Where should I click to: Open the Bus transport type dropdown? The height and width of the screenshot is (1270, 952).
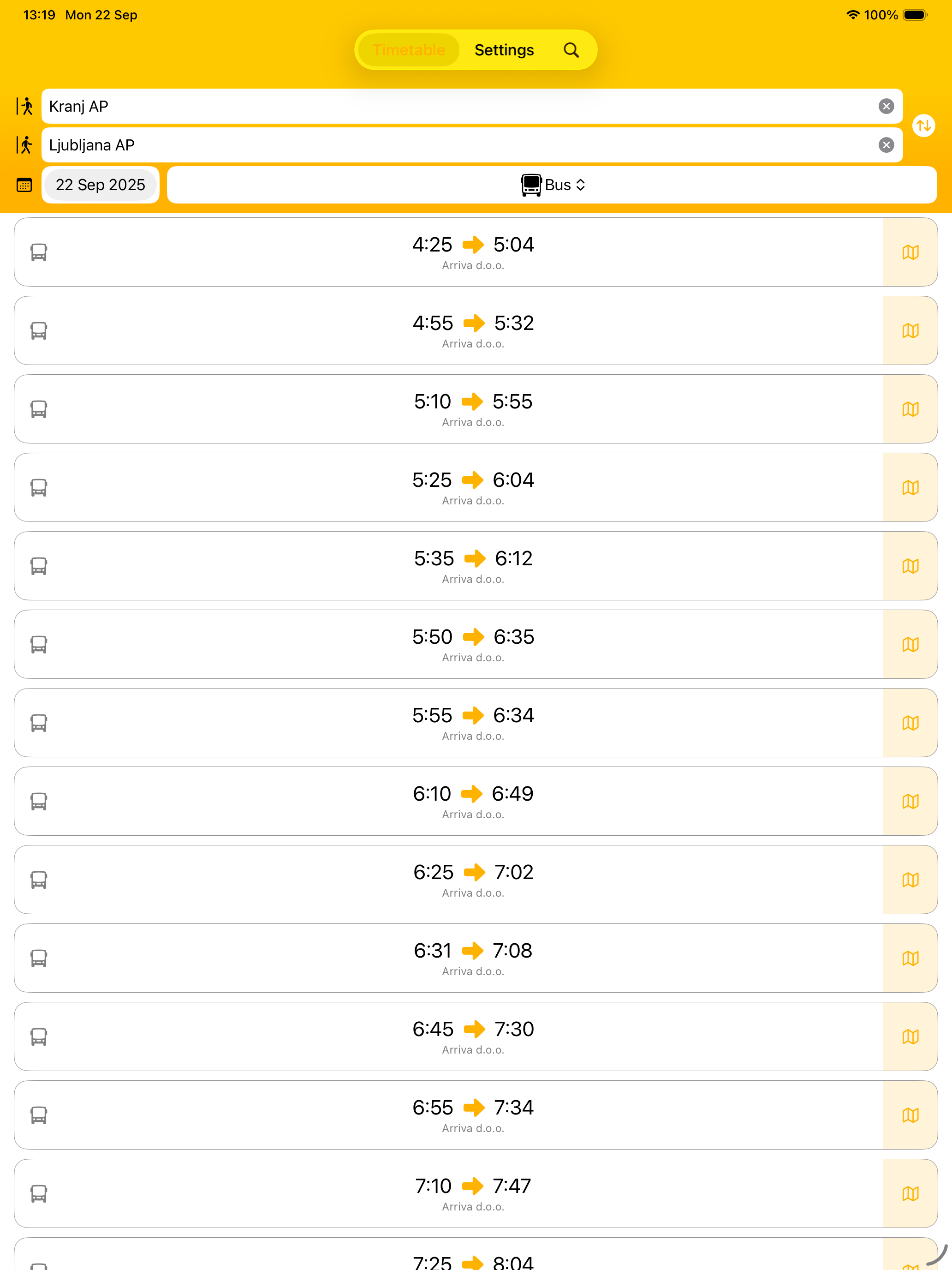(552, 185)
